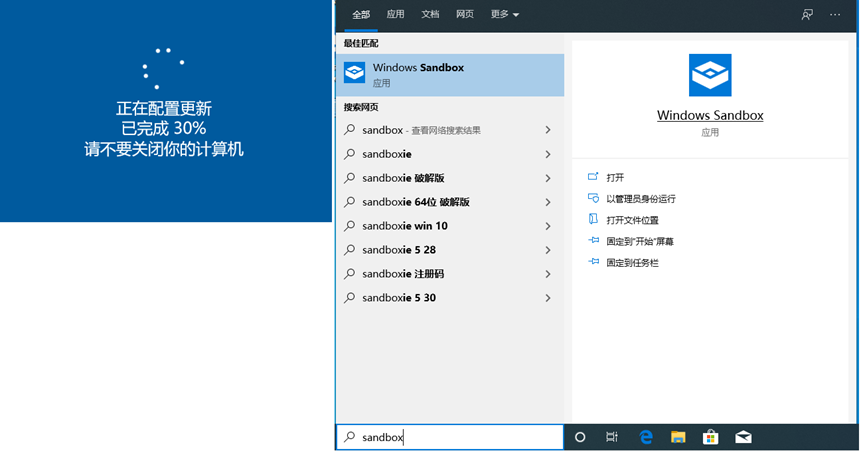Open File Explorer from the taskbar
The image size is (863, 459).
click(678, 438)
